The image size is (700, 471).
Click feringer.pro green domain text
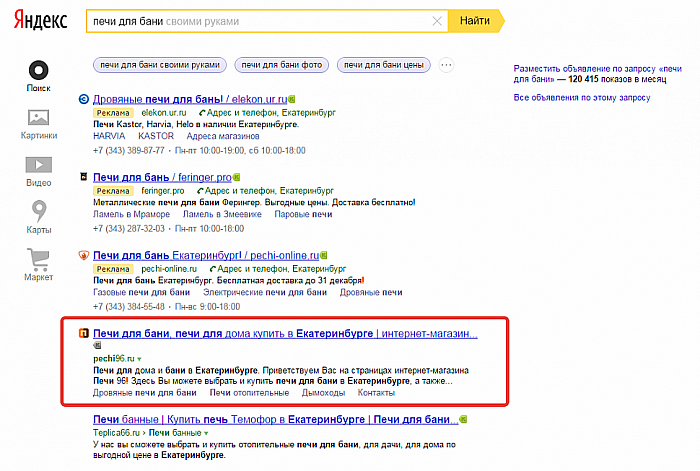point(162,191)
